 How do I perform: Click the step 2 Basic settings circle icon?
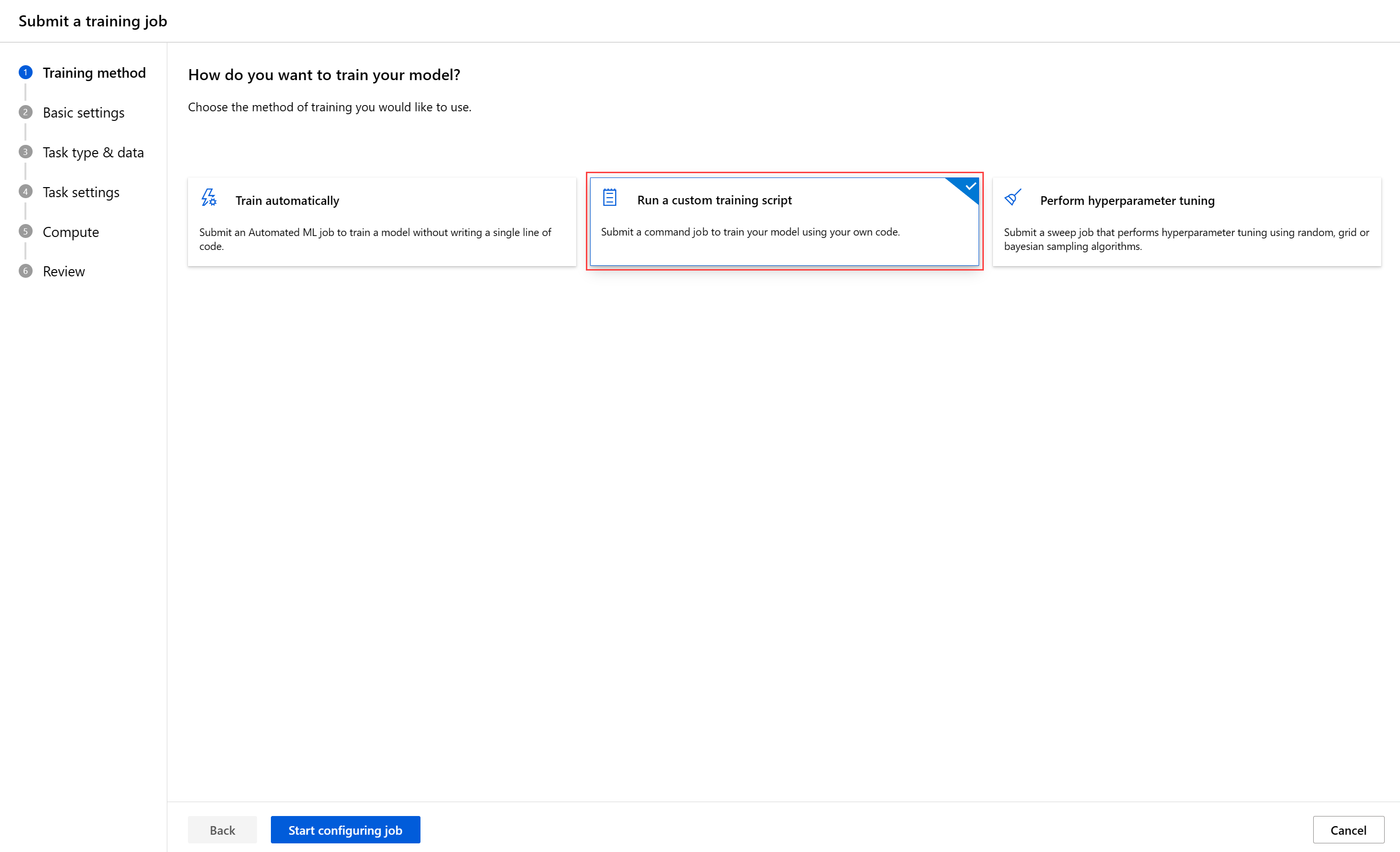25,112
